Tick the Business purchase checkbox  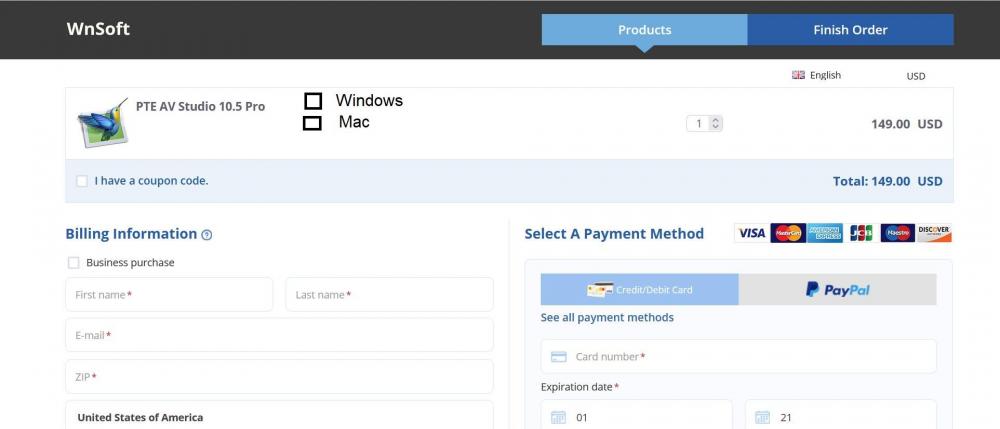point(73,263)
